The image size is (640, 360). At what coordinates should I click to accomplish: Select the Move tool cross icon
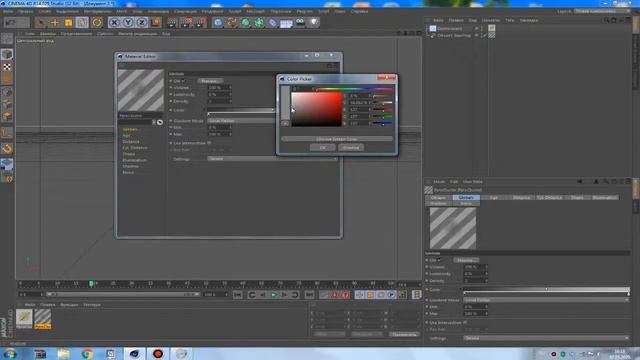[54, 22]
